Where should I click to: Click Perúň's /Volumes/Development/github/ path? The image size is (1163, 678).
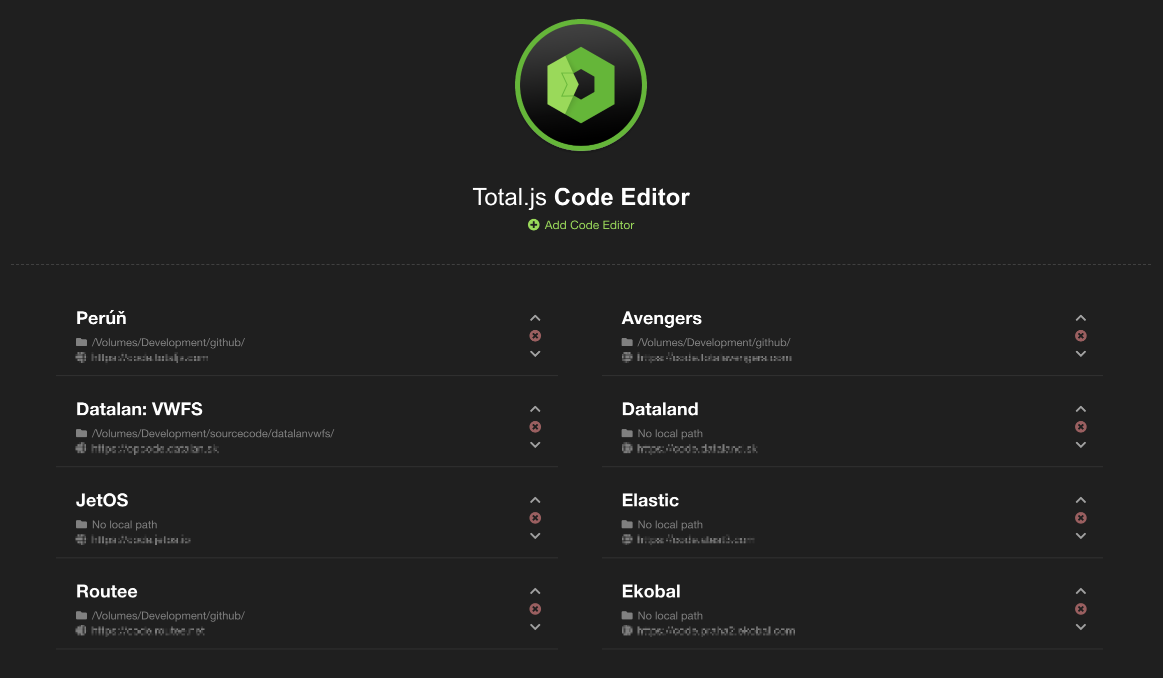pos(168,343)
